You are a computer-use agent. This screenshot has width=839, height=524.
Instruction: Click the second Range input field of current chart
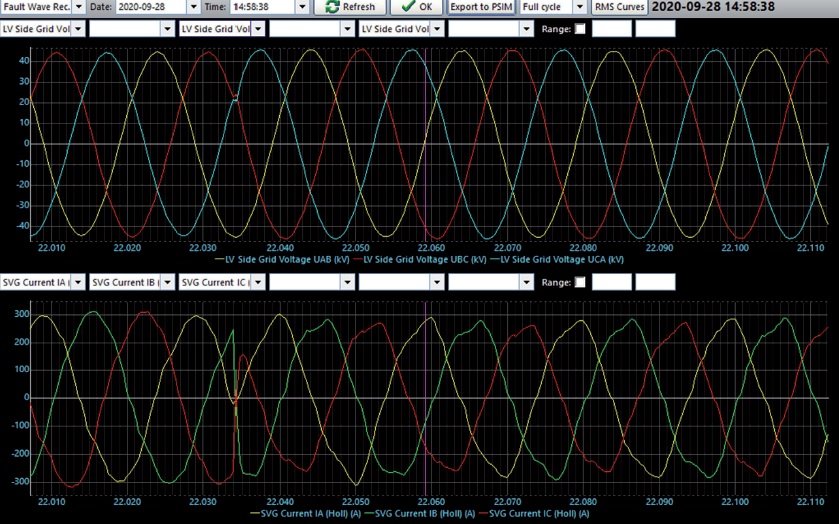coord(655,282)
